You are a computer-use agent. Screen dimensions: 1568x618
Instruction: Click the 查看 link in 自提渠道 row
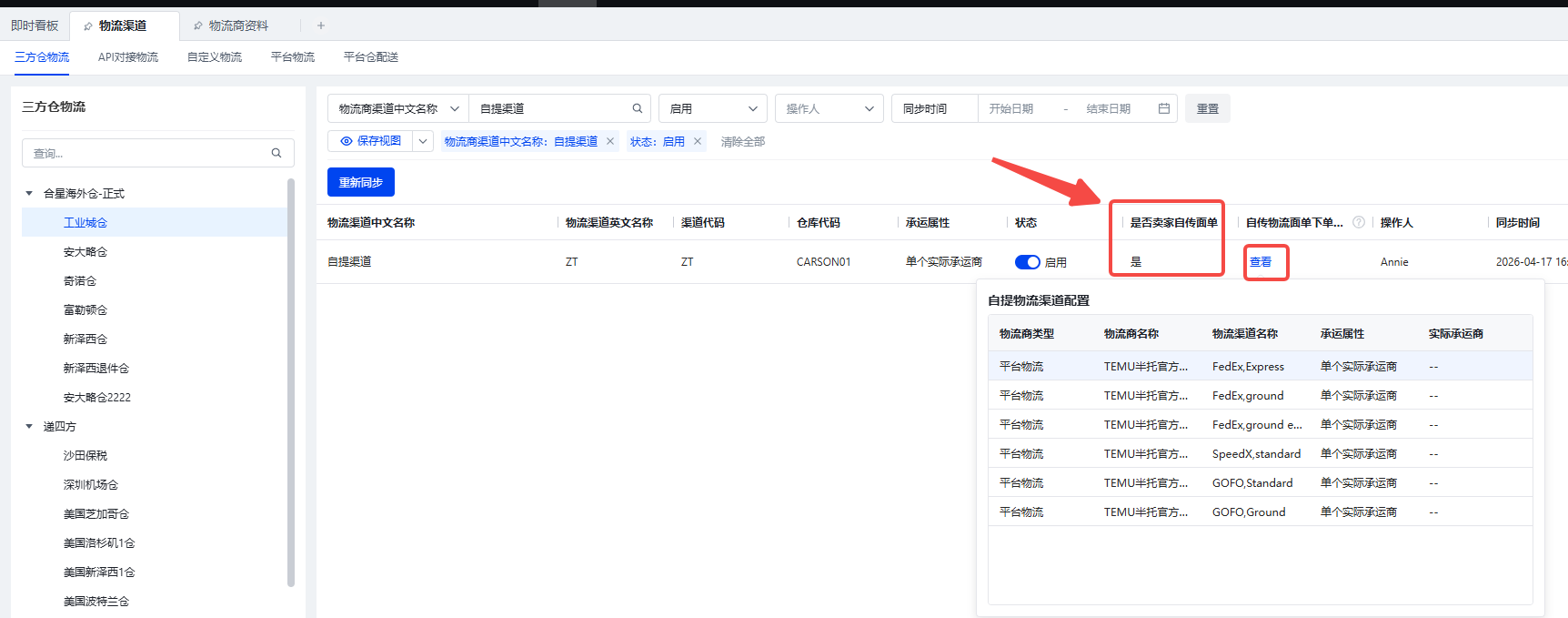(1261, 262)
